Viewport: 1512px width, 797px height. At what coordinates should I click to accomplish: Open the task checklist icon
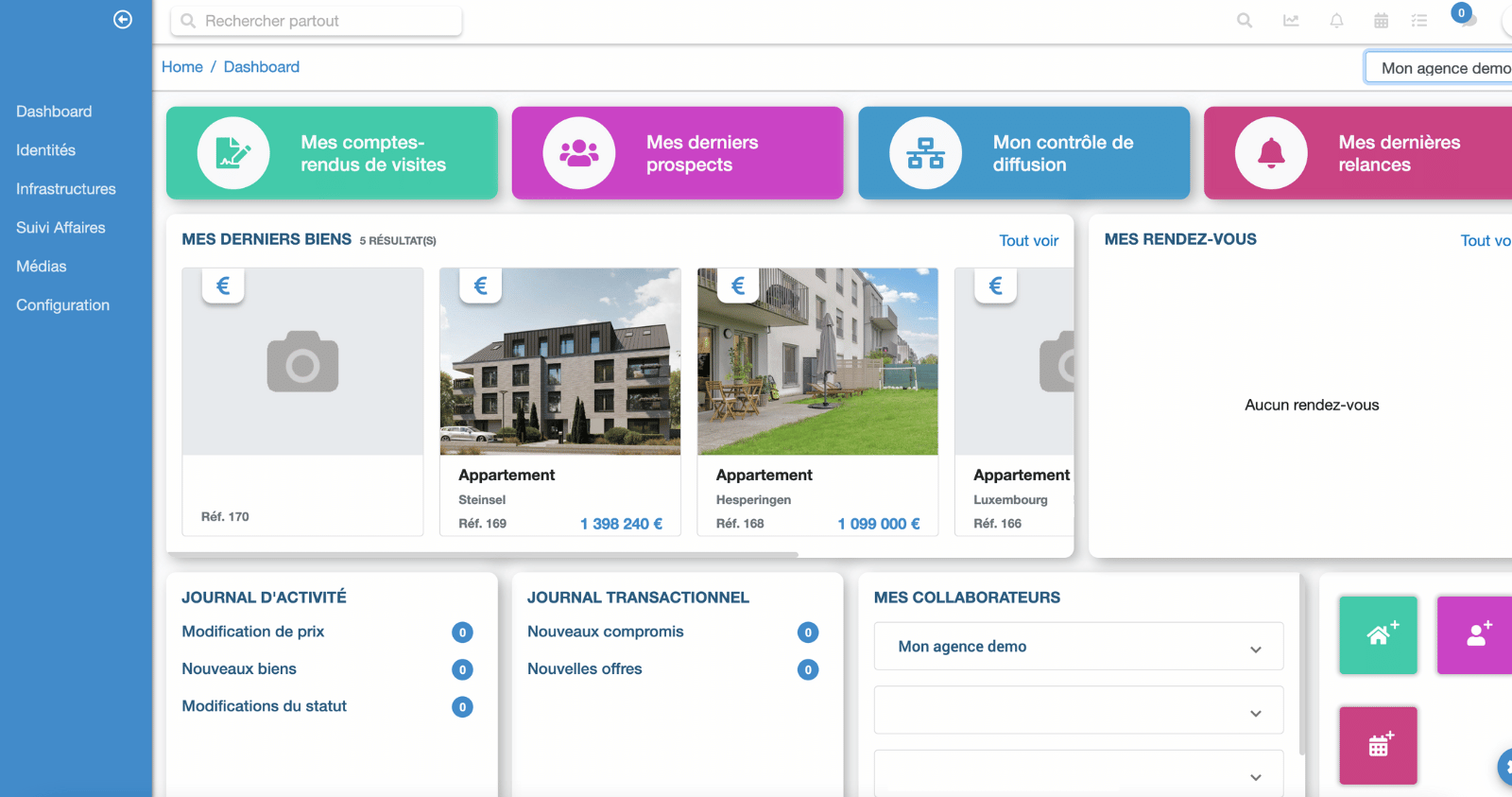(x=1419, y=21)
